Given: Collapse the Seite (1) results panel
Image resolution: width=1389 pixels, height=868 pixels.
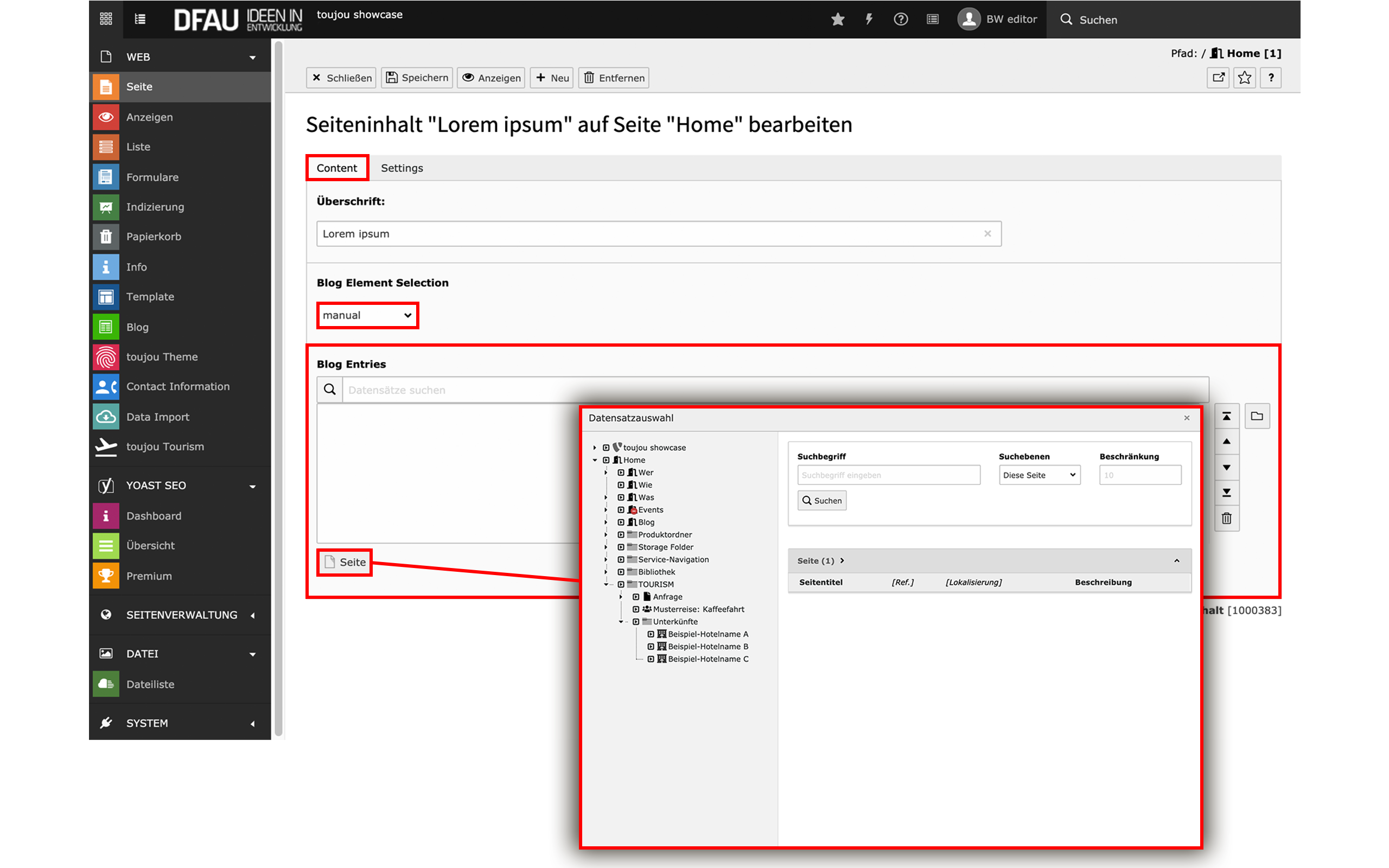Looking at the screenshot, I should [1177, 561].
